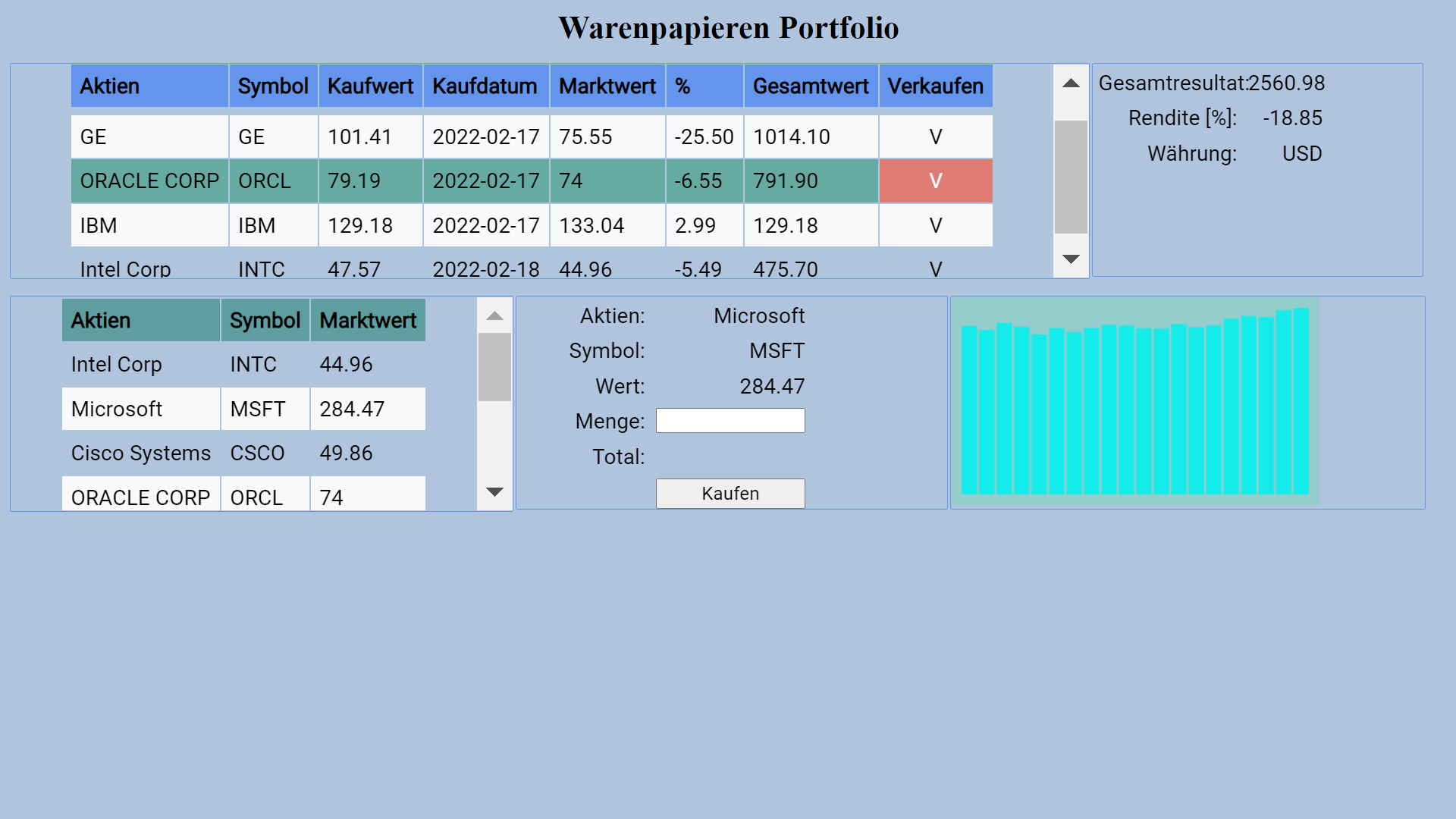
Task: Click the market list scrollbar thumb
Action: pyautogui.click(x=494, y=367)
